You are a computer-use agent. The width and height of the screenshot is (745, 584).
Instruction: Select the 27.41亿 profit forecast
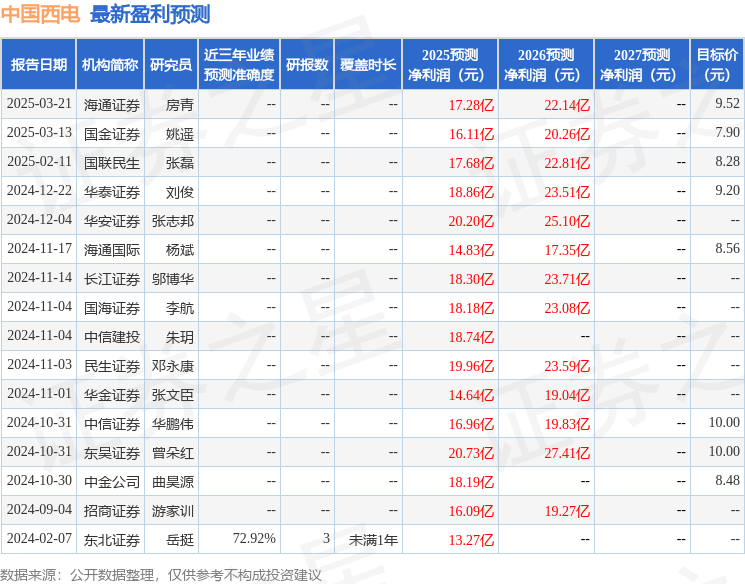tap(567, 453)
